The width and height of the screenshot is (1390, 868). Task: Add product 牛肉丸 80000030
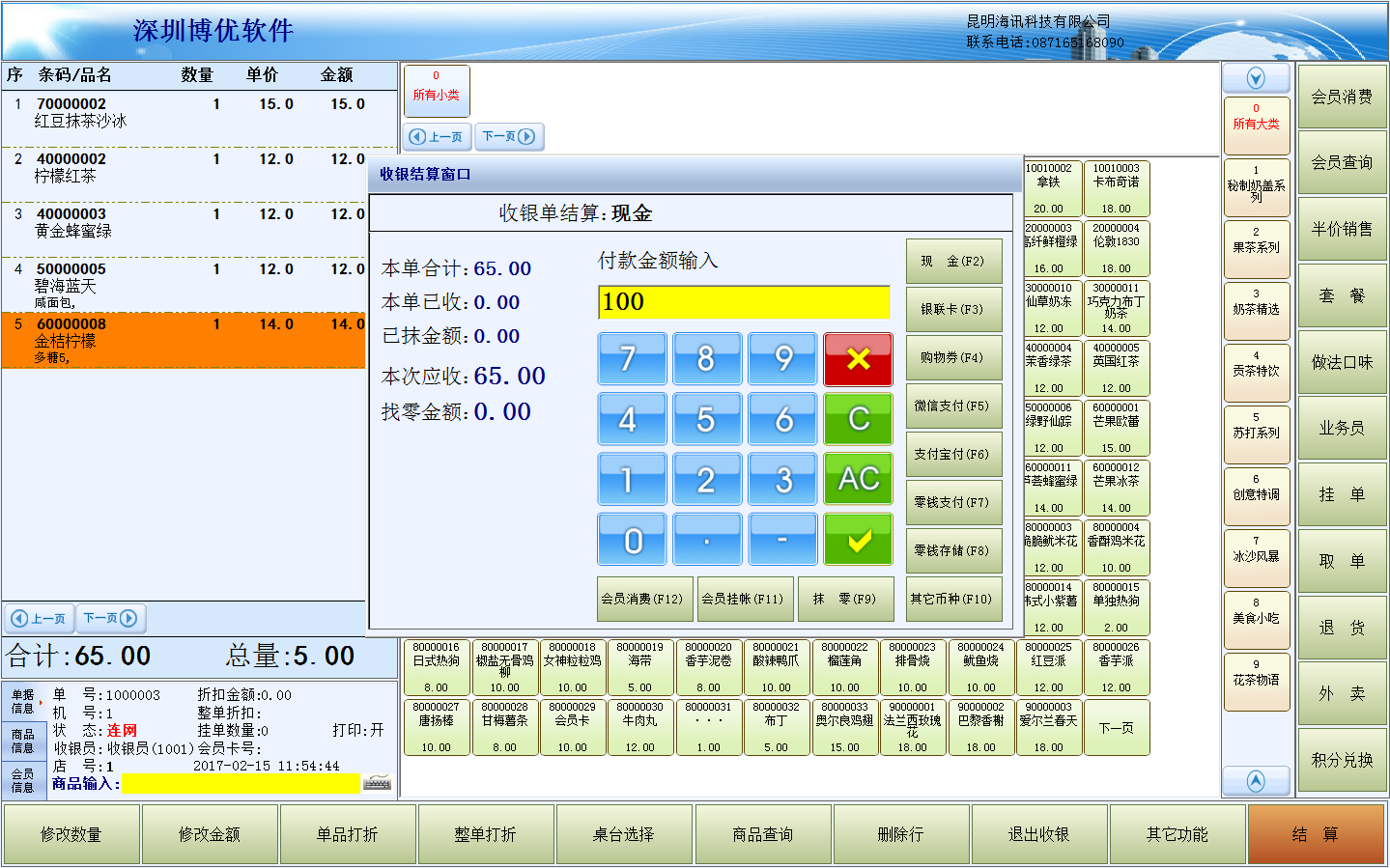[639, 728]
